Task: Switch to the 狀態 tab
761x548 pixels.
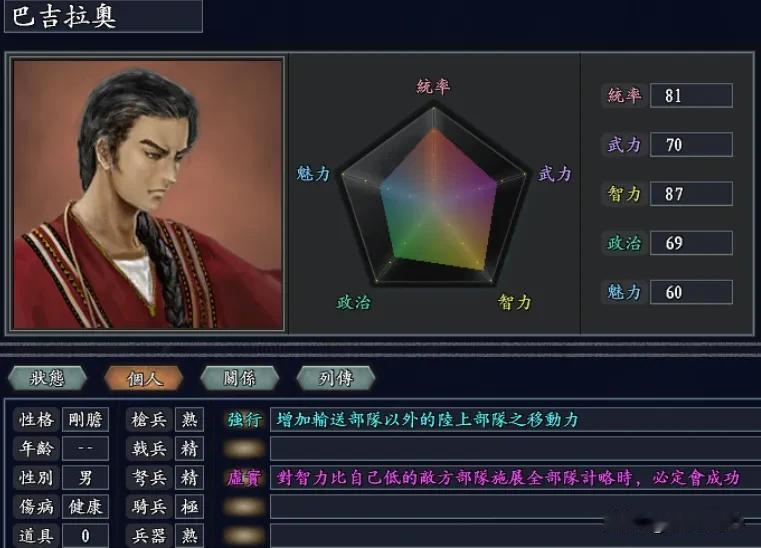Action: point(47,378)
